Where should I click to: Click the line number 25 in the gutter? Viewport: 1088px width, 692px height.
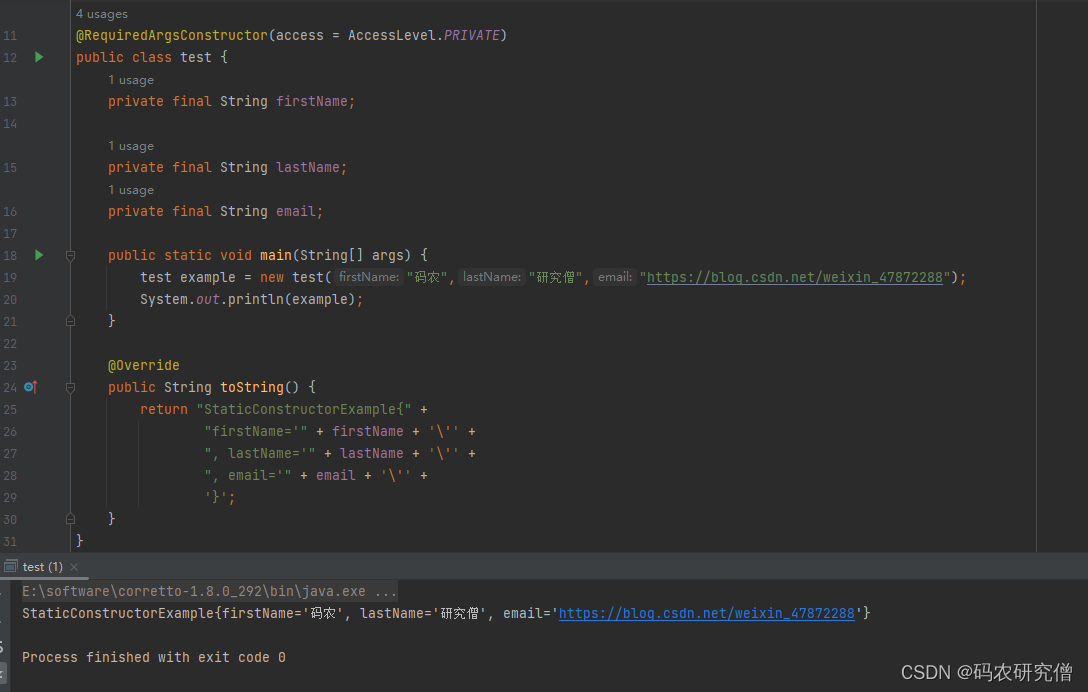(x=10, y=409)
